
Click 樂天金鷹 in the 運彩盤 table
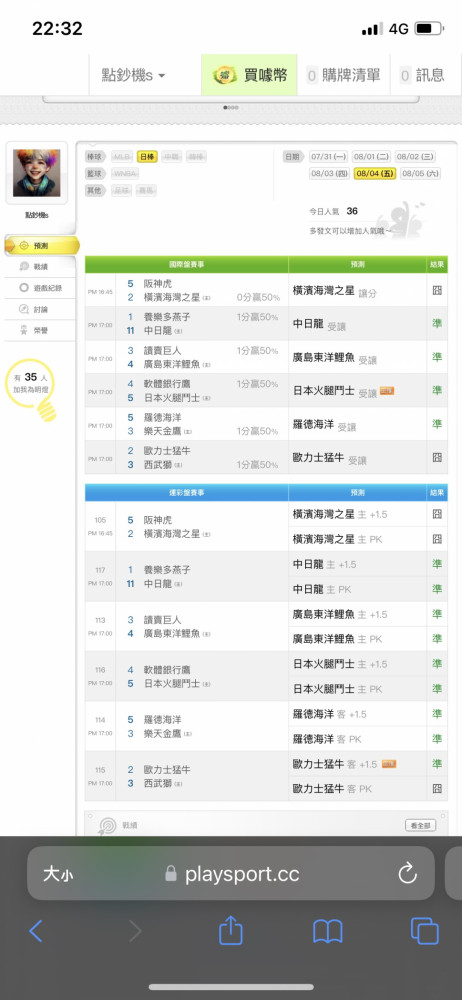pyautogui.click(x=162, y=733)
